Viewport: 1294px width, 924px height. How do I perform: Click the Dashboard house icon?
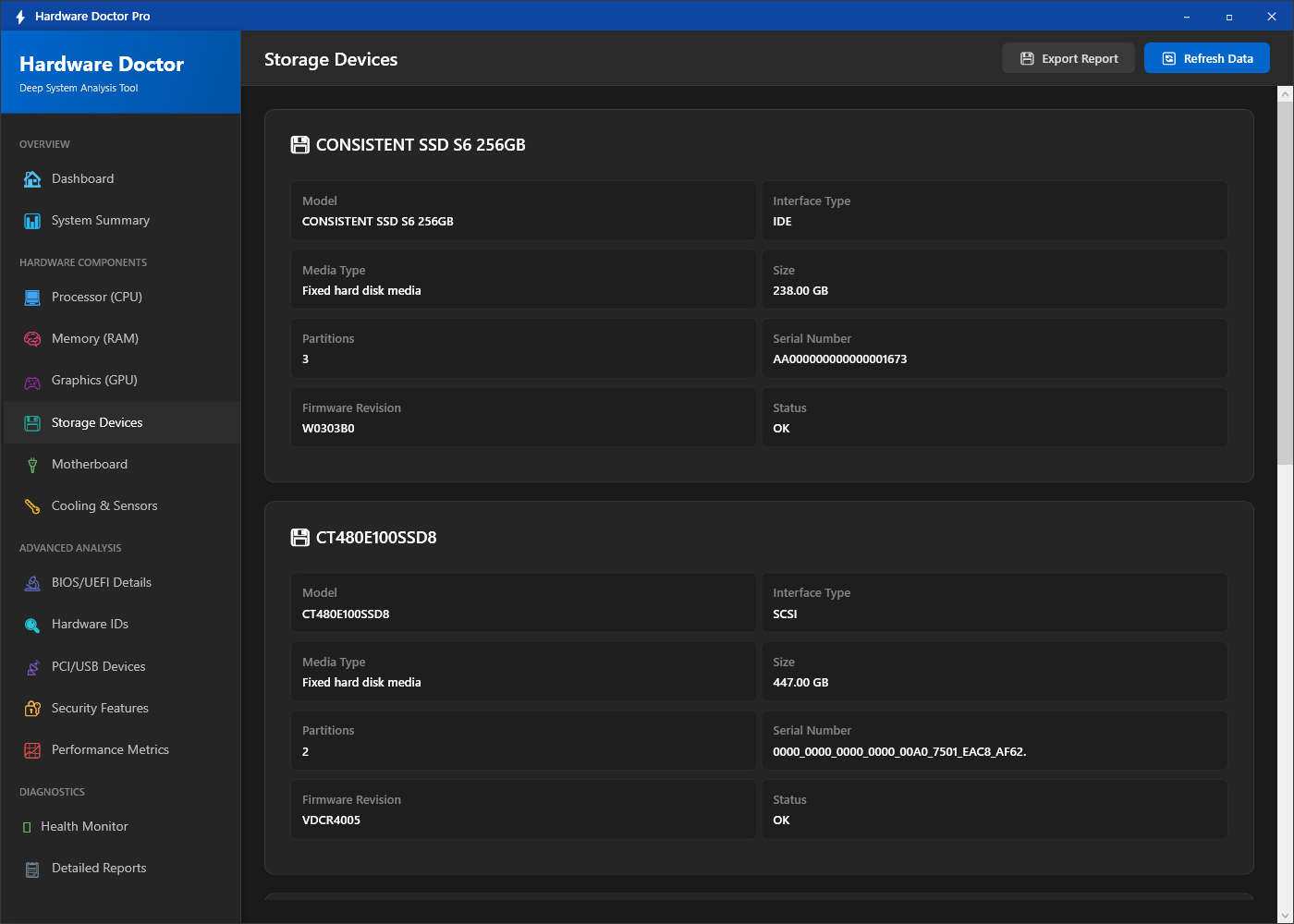coord(32,179)
